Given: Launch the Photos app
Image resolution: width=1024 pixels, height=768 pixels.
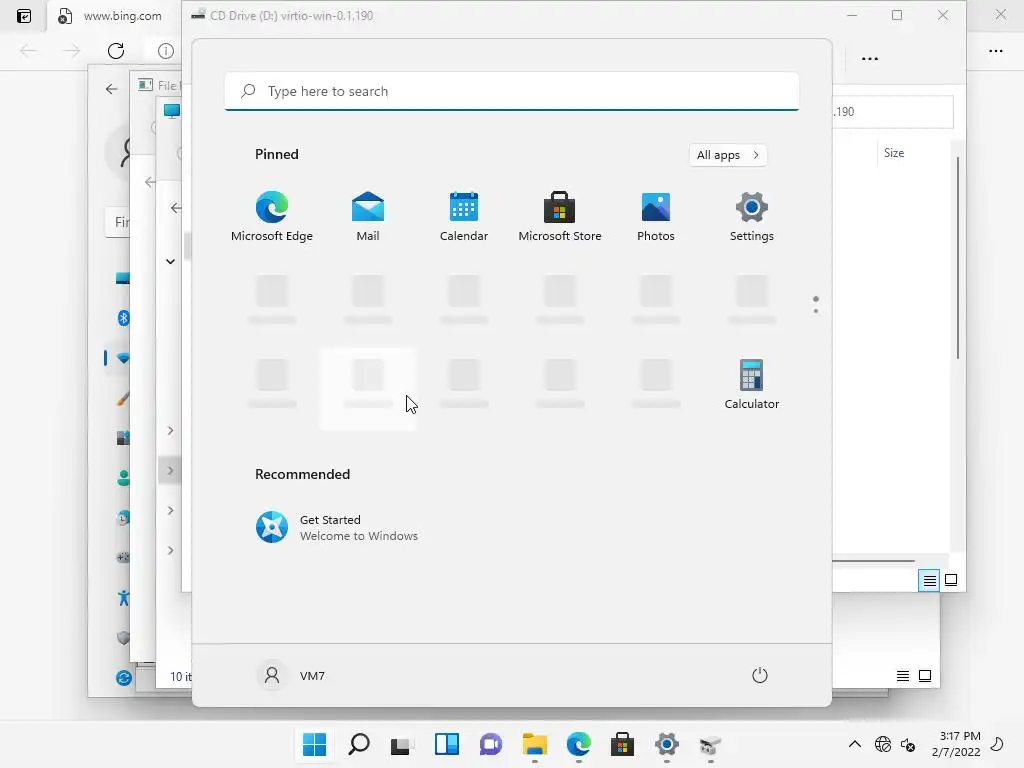Looking at the screenshot, I should tap(656, 217).
